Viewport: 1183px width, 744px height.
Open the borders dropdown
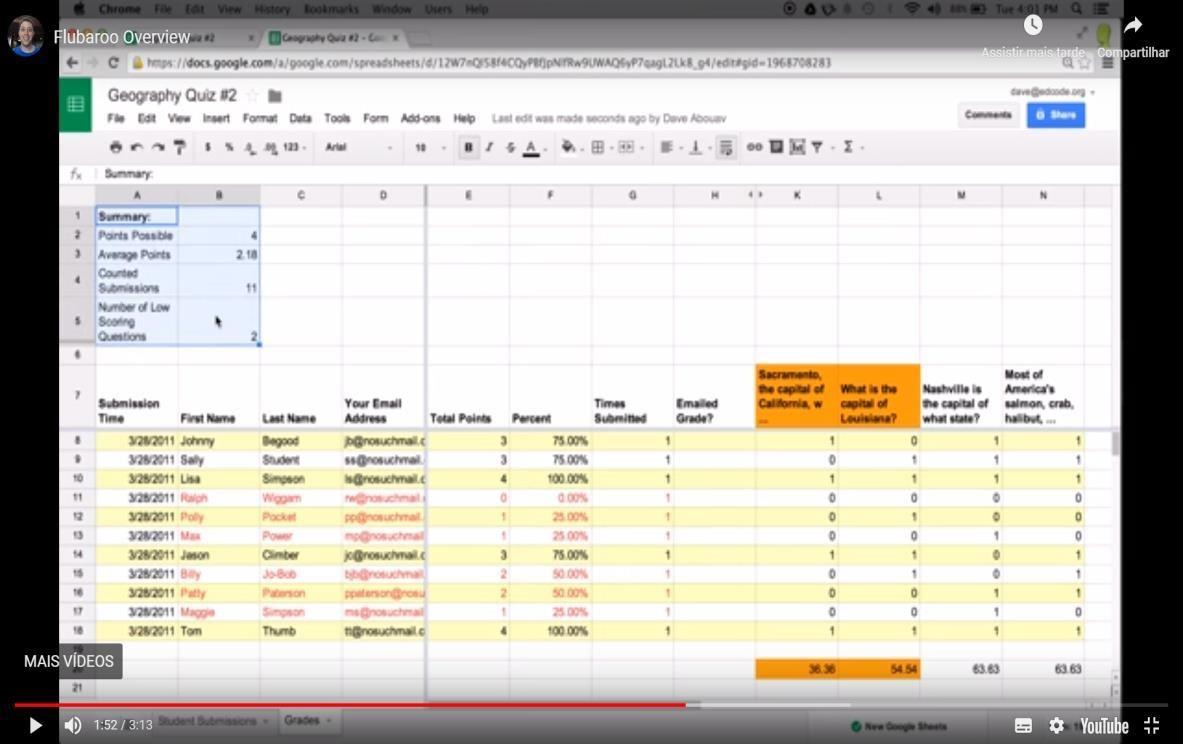601,147
